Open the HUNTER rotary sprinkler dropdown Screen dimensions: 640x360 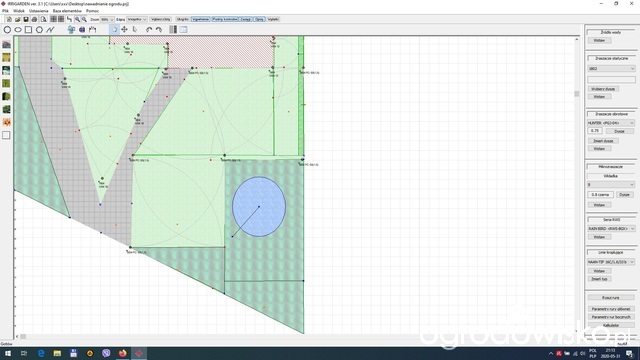click(611, 123)
